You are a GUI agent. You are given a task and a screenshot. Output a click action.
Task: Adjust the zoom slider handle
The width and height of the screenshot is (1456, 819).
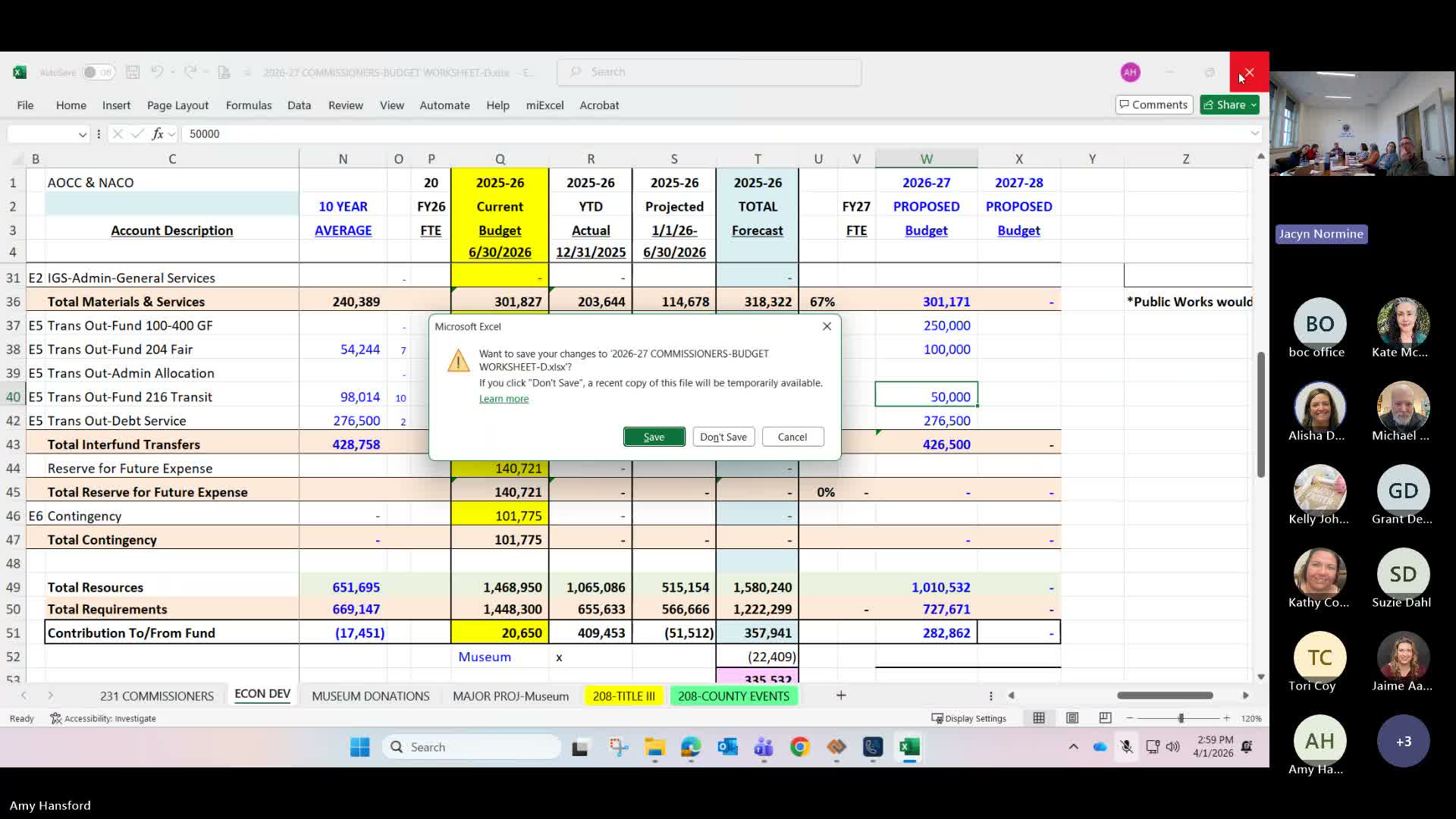[x=1181, y=718]
